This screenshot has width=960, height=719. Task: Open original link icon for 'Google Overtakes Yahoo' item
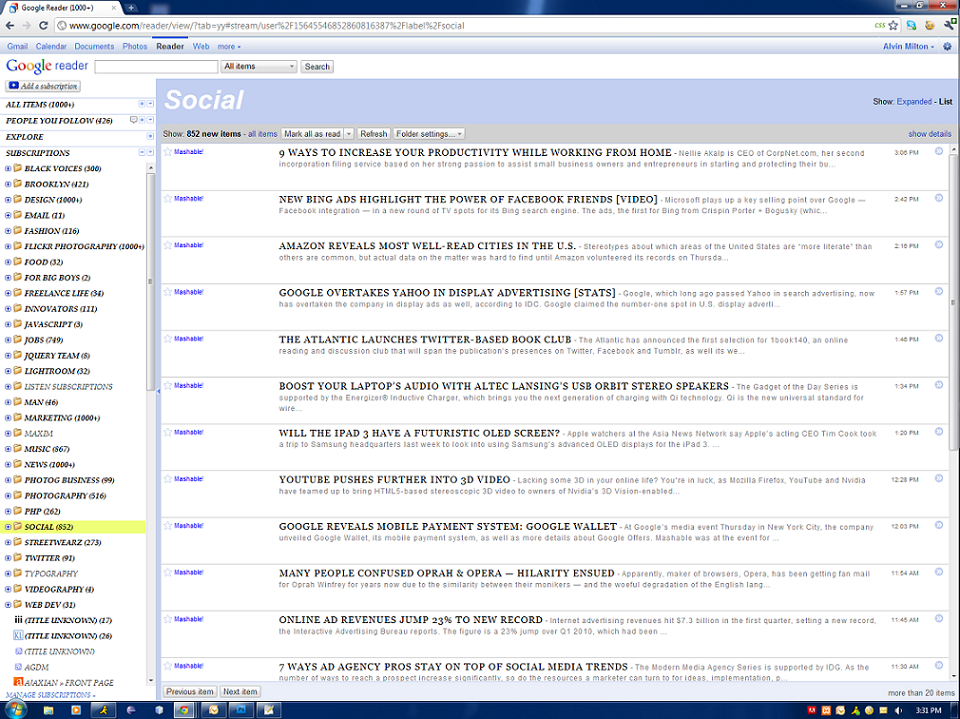(x=939, y=292)
